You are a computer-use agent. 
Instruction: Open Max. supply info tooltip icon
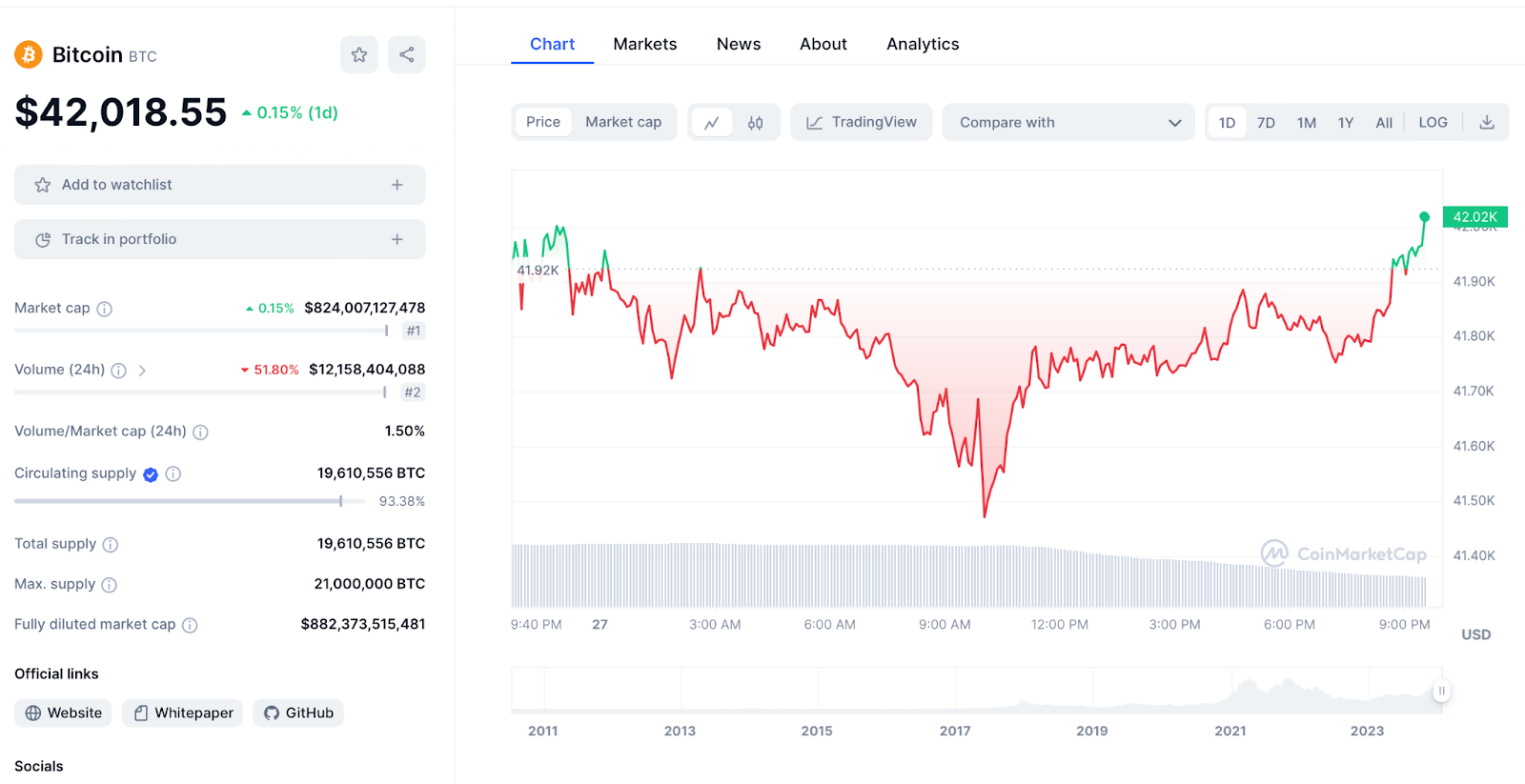(x=109, y=585)
